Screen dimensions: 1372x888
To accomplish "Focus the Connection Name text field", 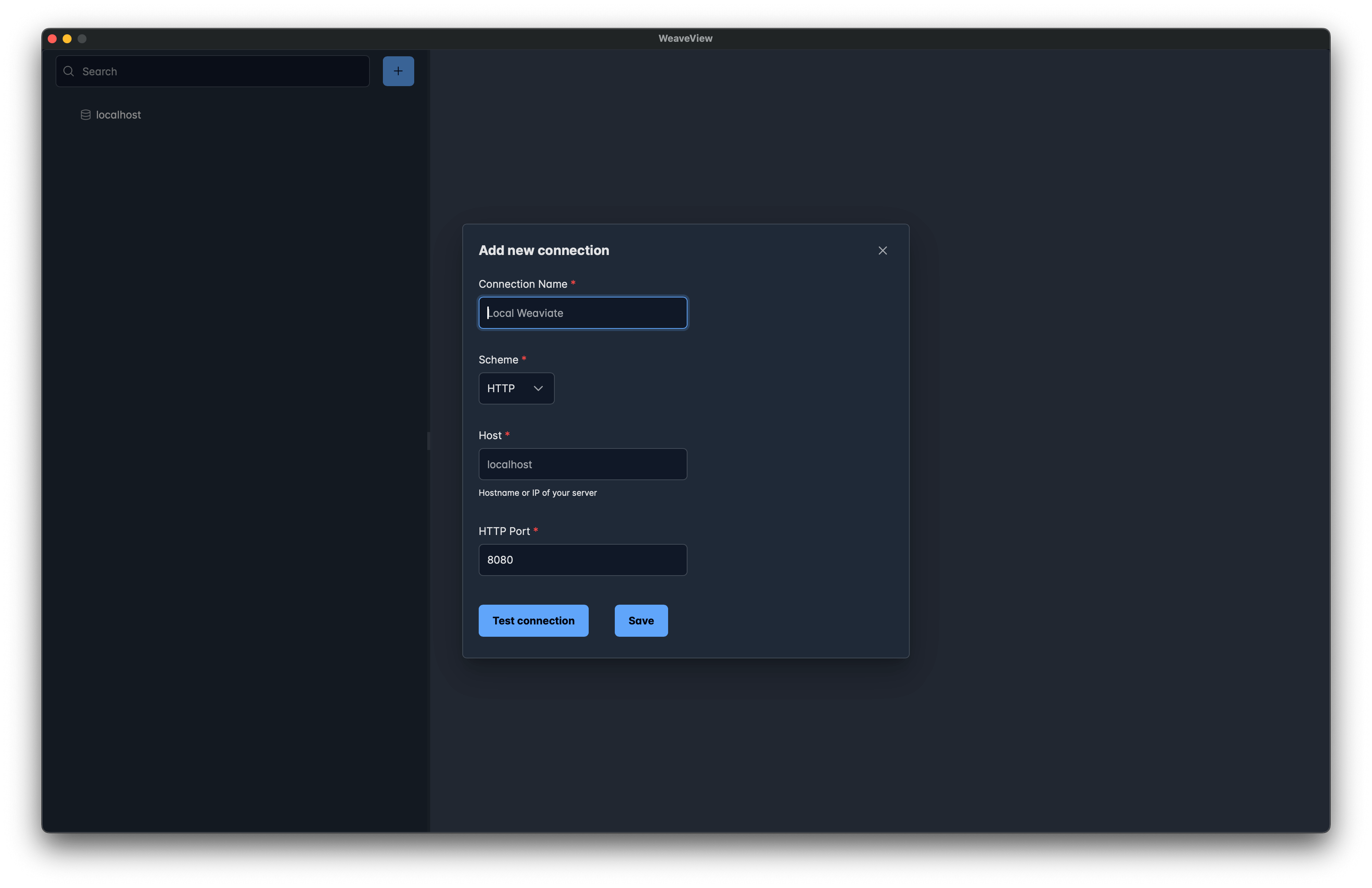I will click(582, 313).
